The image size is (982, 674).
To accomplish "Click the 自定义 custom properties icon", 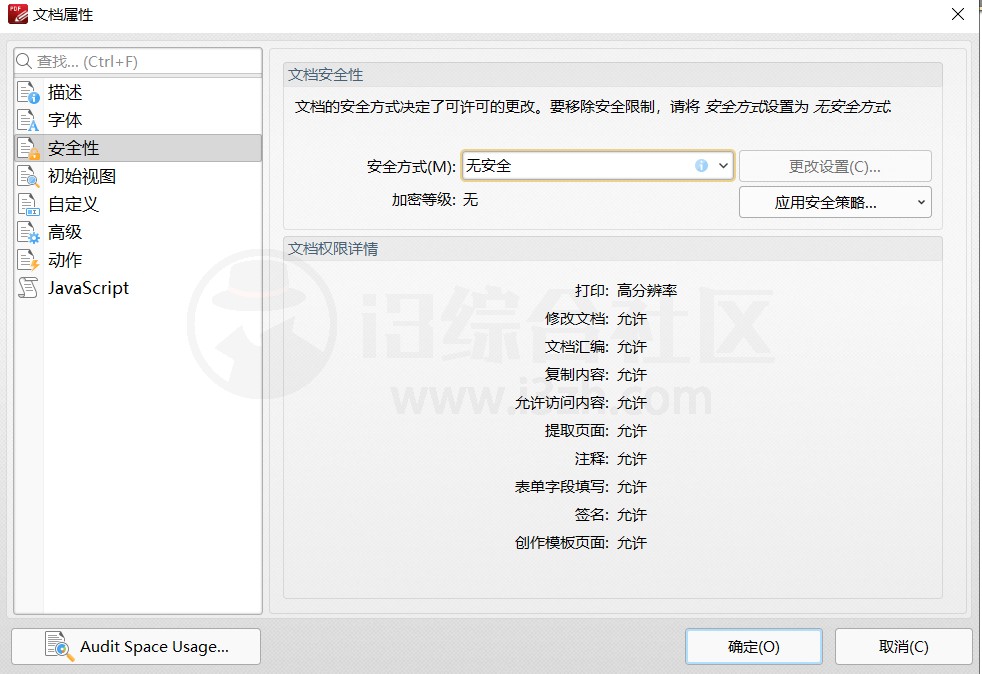I will (x=28, y=204).
